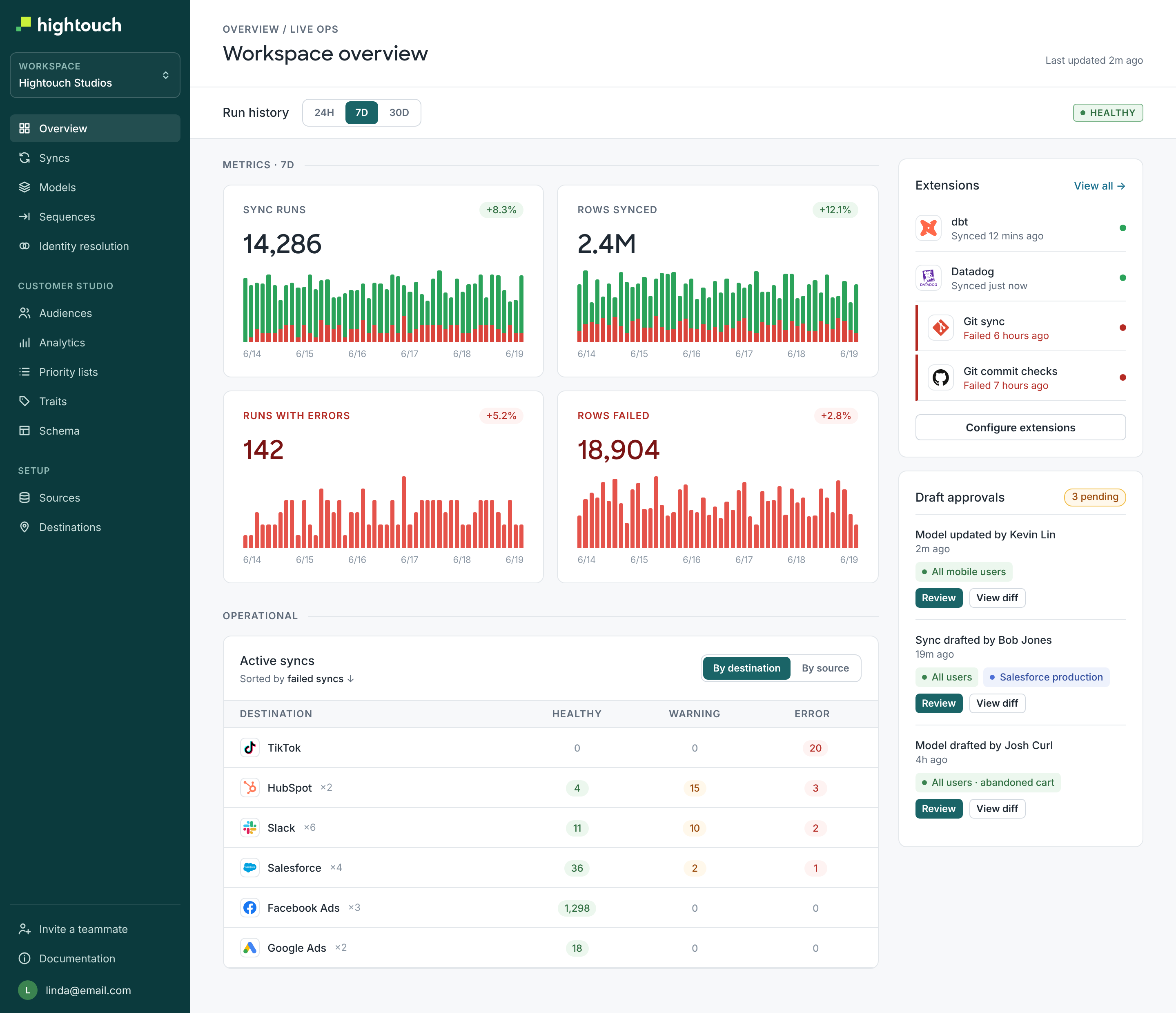Open Models layers icon in sidebar
This screenshot has height=1013, width=1176.
(24, 187)
